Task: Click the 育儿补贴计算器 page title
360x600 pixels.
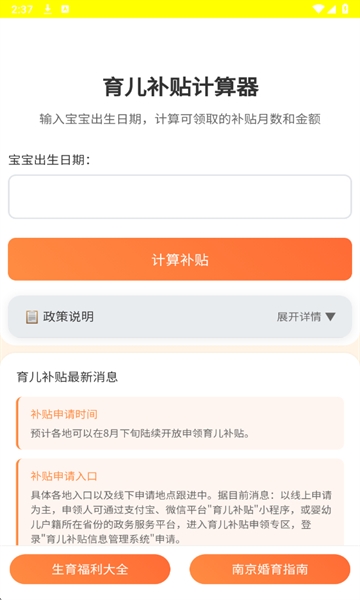Action: [180, 86]
